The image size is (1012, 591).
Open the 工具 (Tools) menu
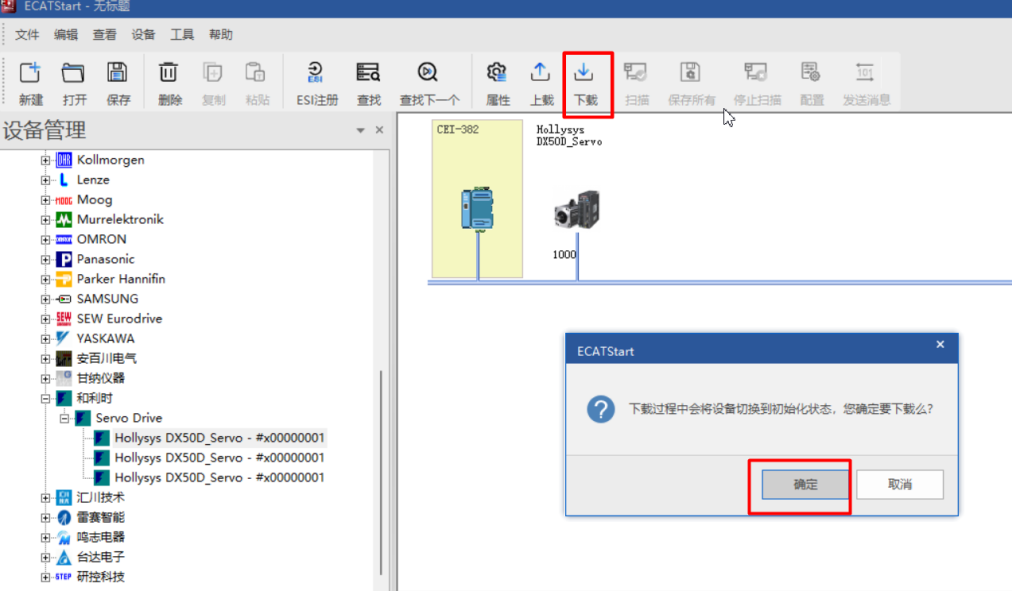pos(182,35)
